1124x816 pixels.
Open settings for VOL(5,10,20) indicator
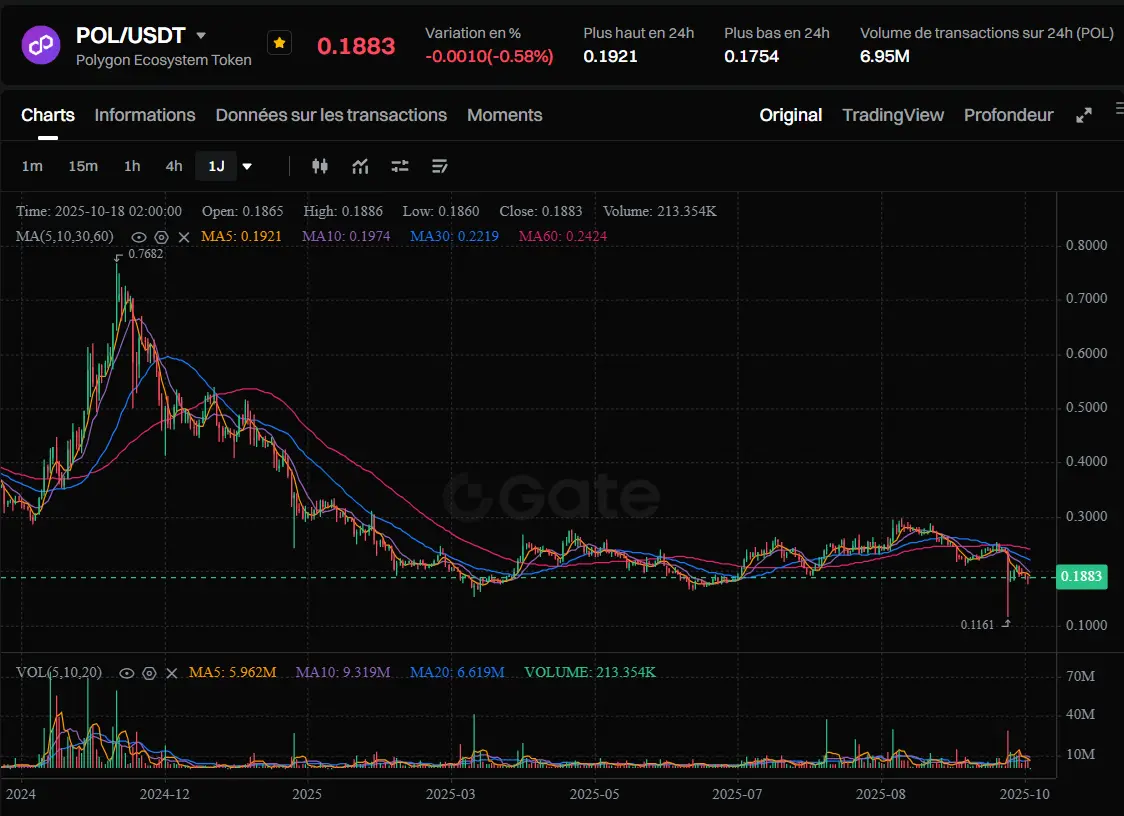click(x=149, y=673)
